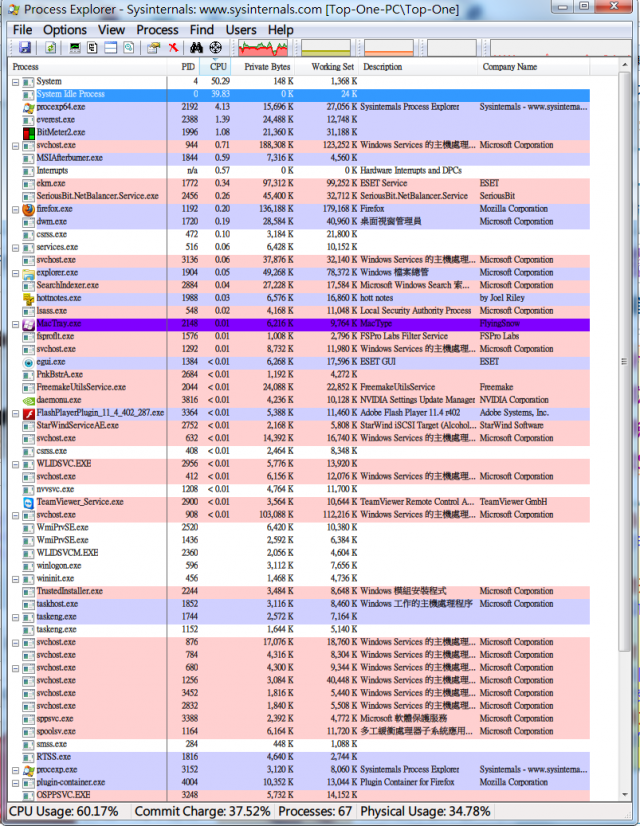
Task: Collapse the firefox.exe tree node
Action: pos(15,209)
